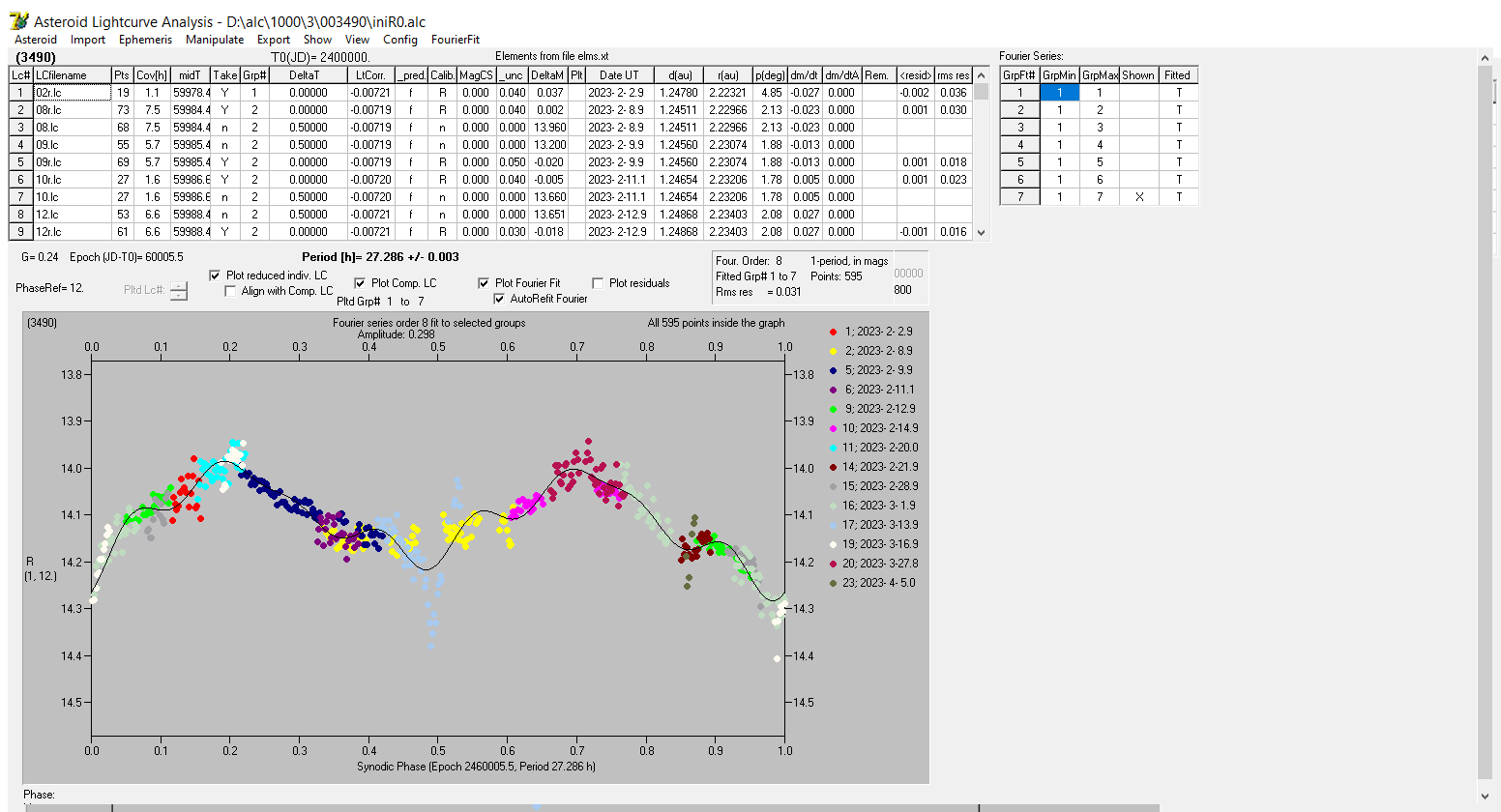
Task: Click the Amplitude: 0.298 label on graph
Action: (397, 334)
